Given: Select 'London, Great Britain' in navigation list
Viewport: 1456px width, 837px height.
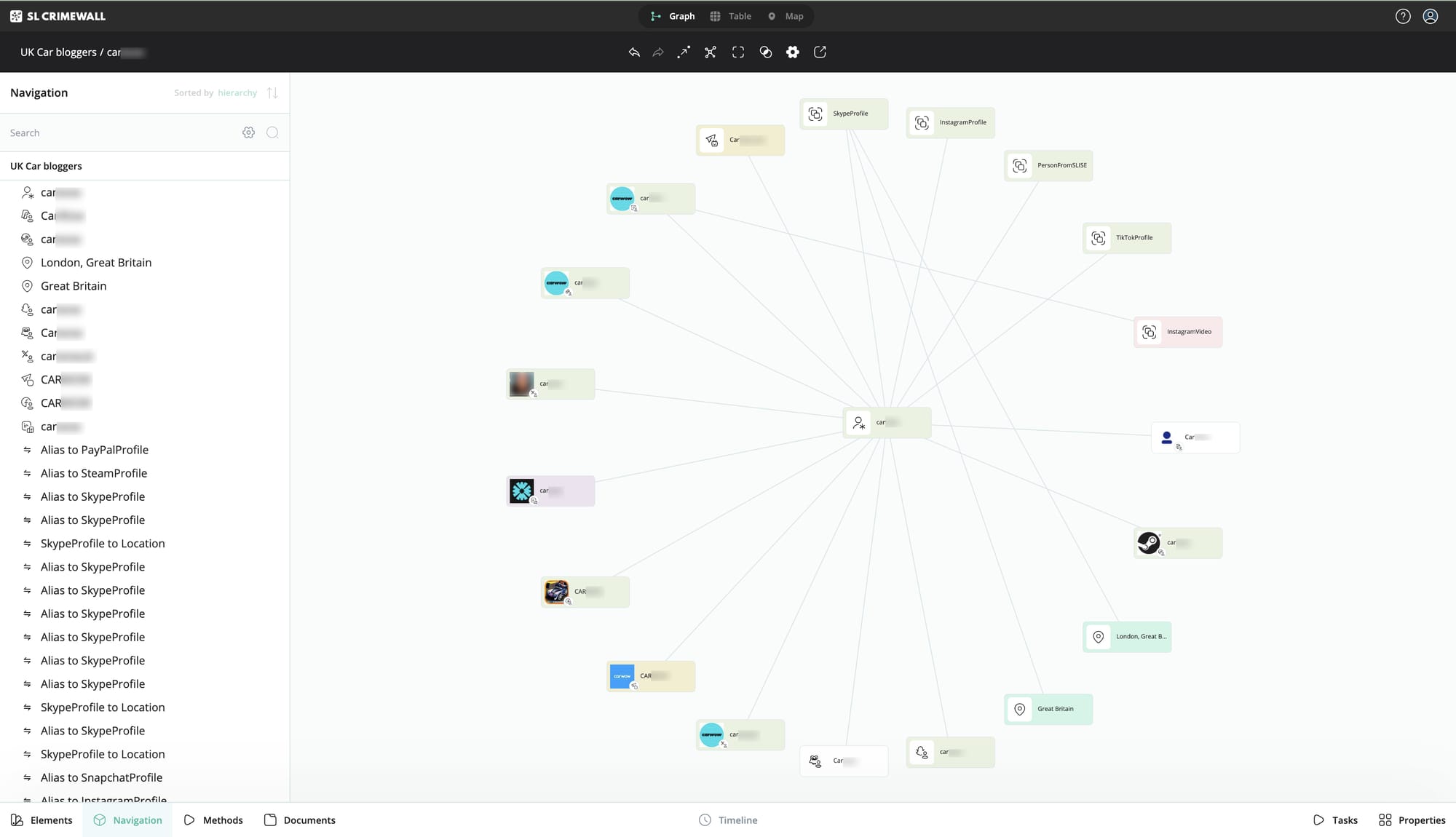Looking at the screenshot, I should tap(96, 263).
